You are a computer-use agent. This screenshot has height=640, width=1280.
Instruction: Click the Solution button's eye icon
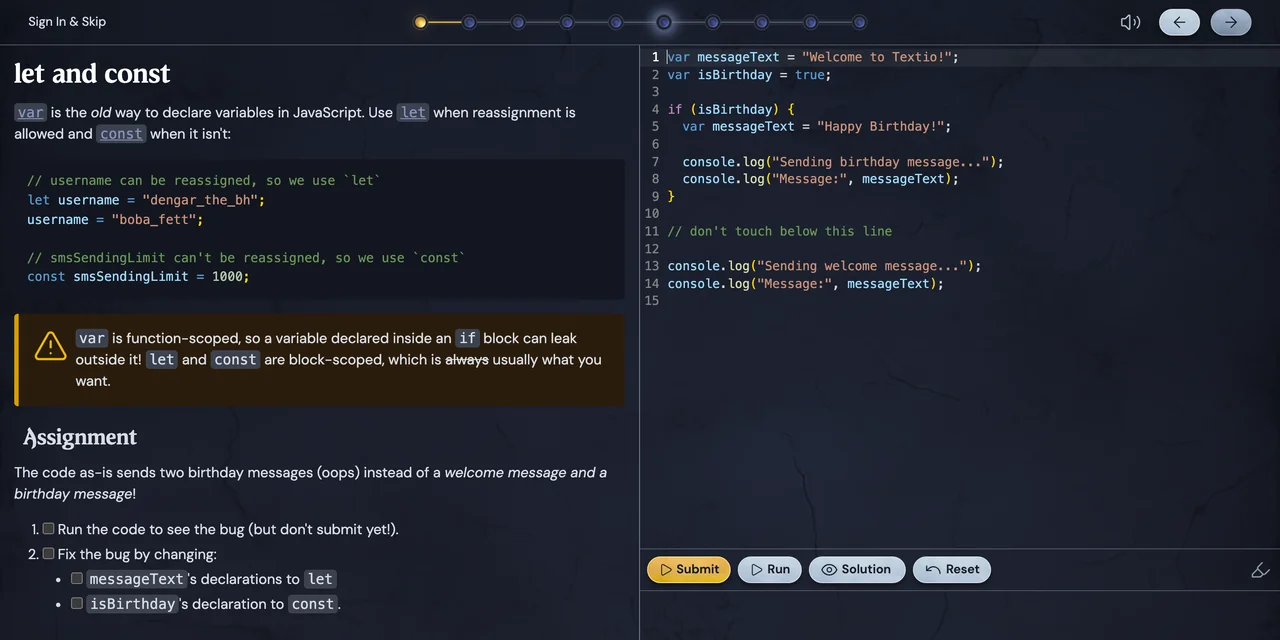point(829,569)
